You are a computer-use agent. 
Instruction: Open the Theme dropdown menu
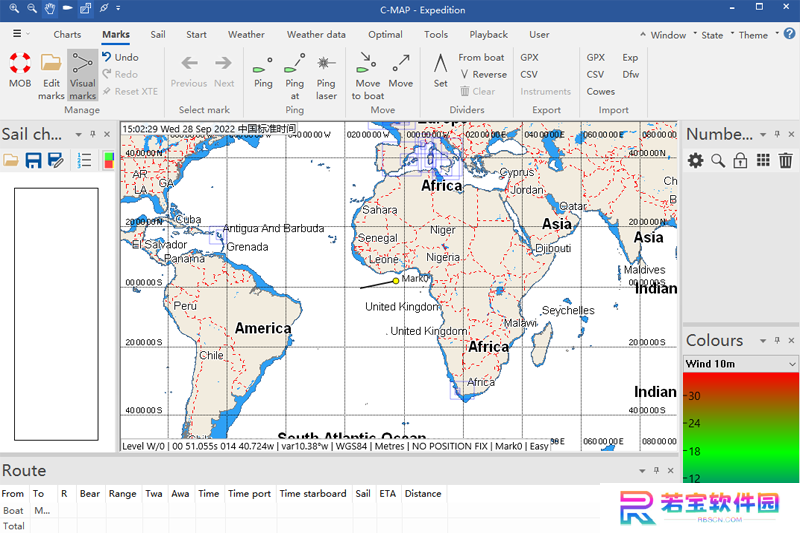[x=758, y=35]
